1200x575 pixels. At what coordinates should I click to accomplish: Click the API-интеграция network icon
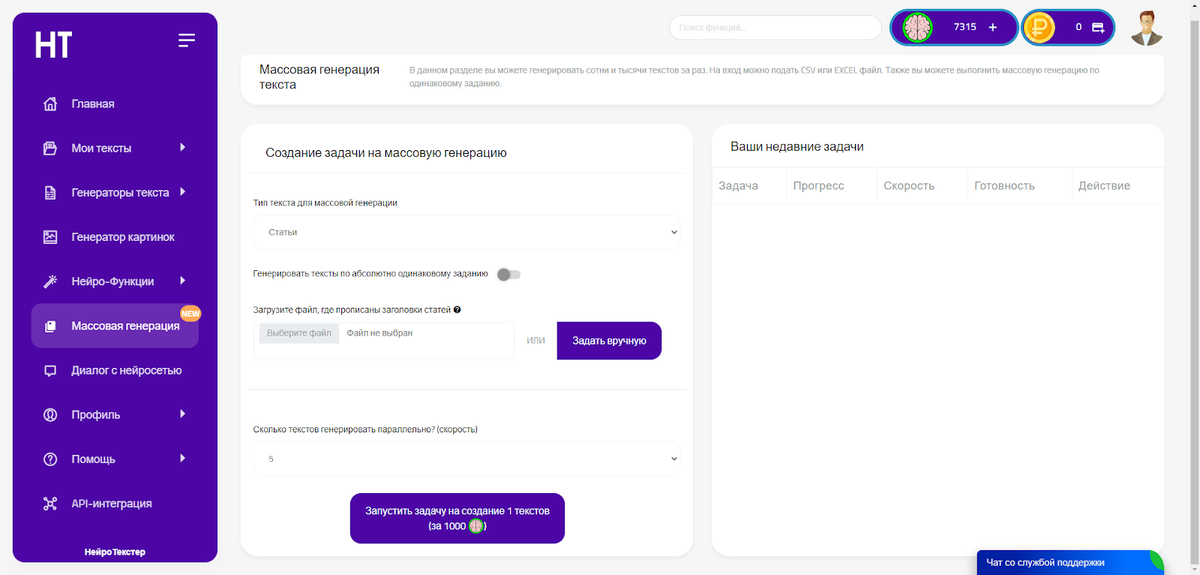tap(50, 503)
